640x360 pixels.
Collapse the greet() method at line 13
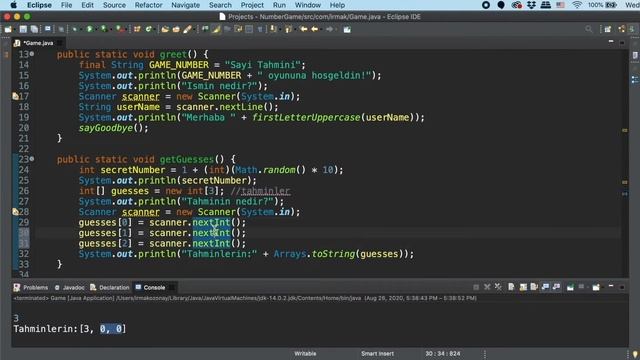[32, 54]
